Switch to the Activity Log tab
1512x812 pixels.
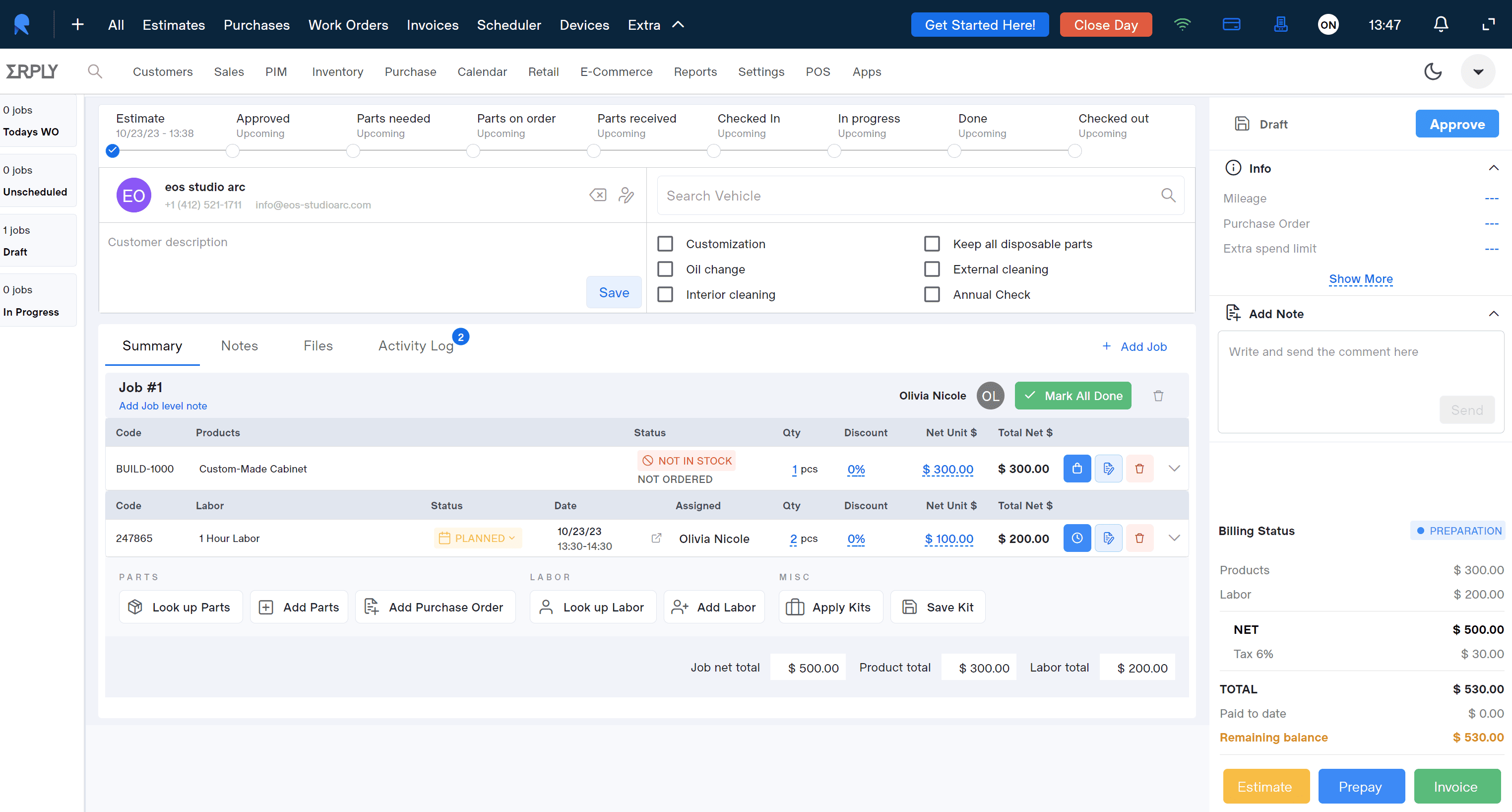tap(416, 345)
